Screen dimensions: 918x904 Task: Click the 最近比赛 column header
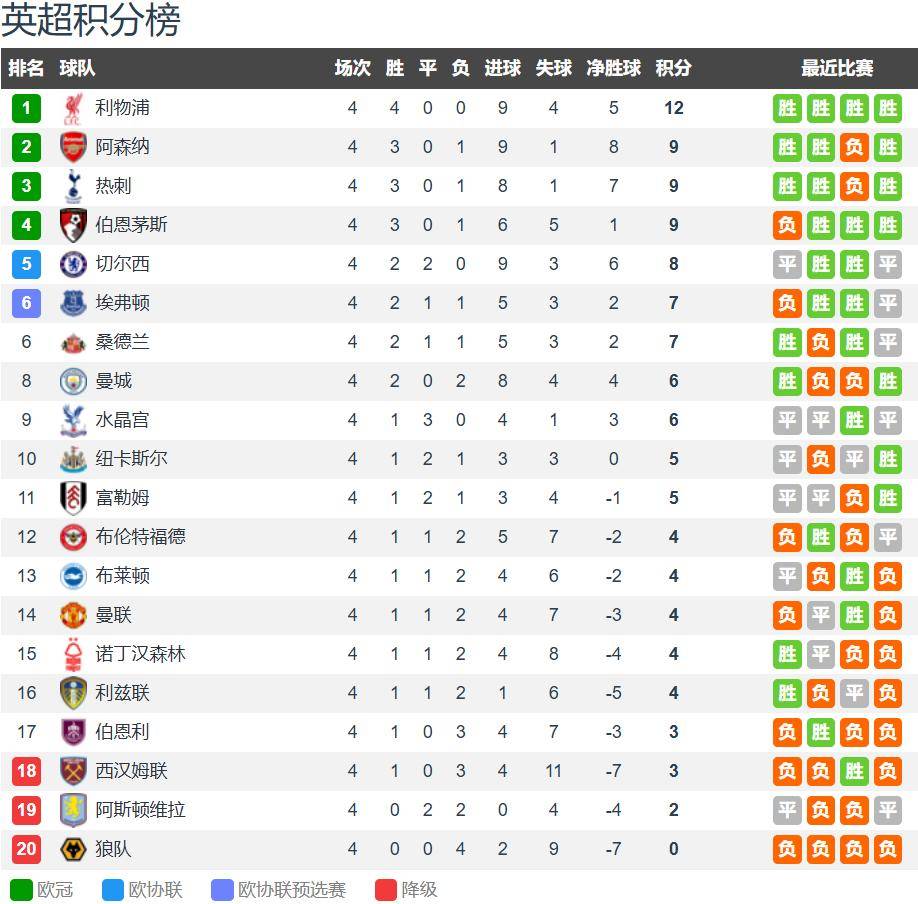837,68
